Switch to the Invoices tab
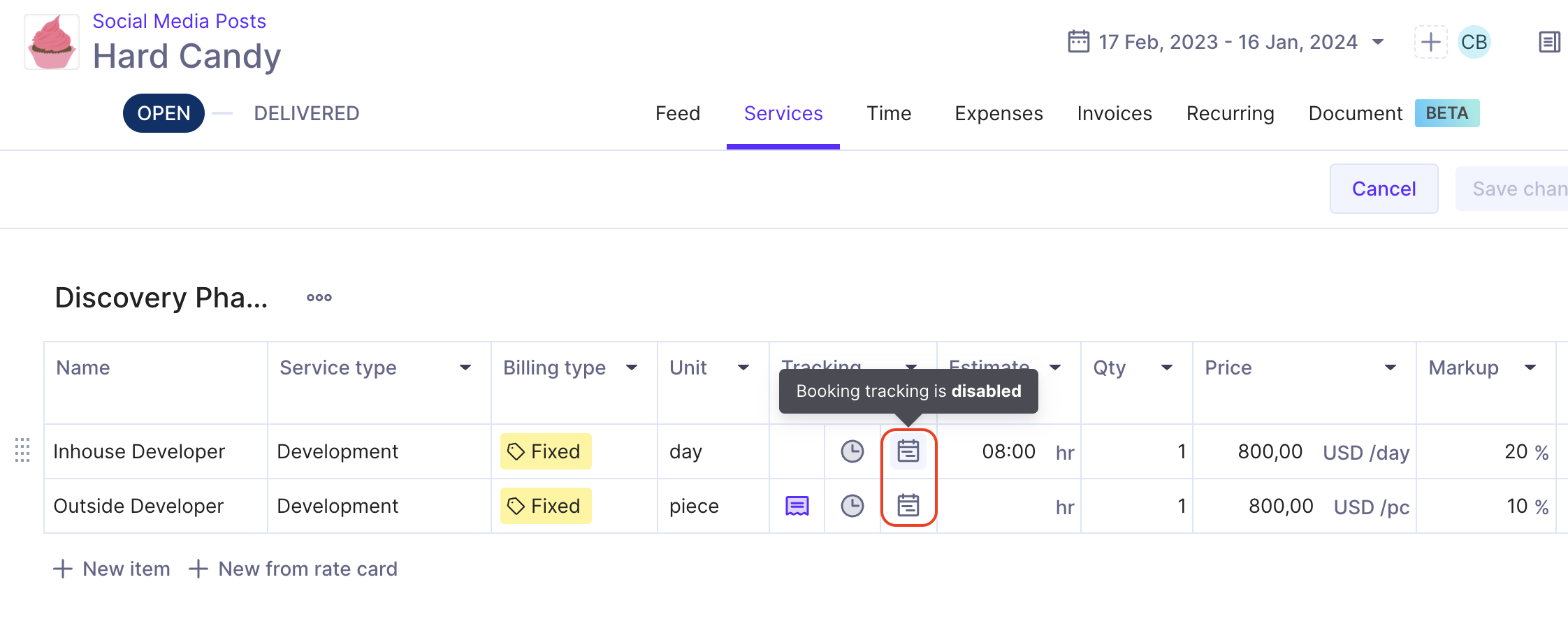 [1115, 113]
